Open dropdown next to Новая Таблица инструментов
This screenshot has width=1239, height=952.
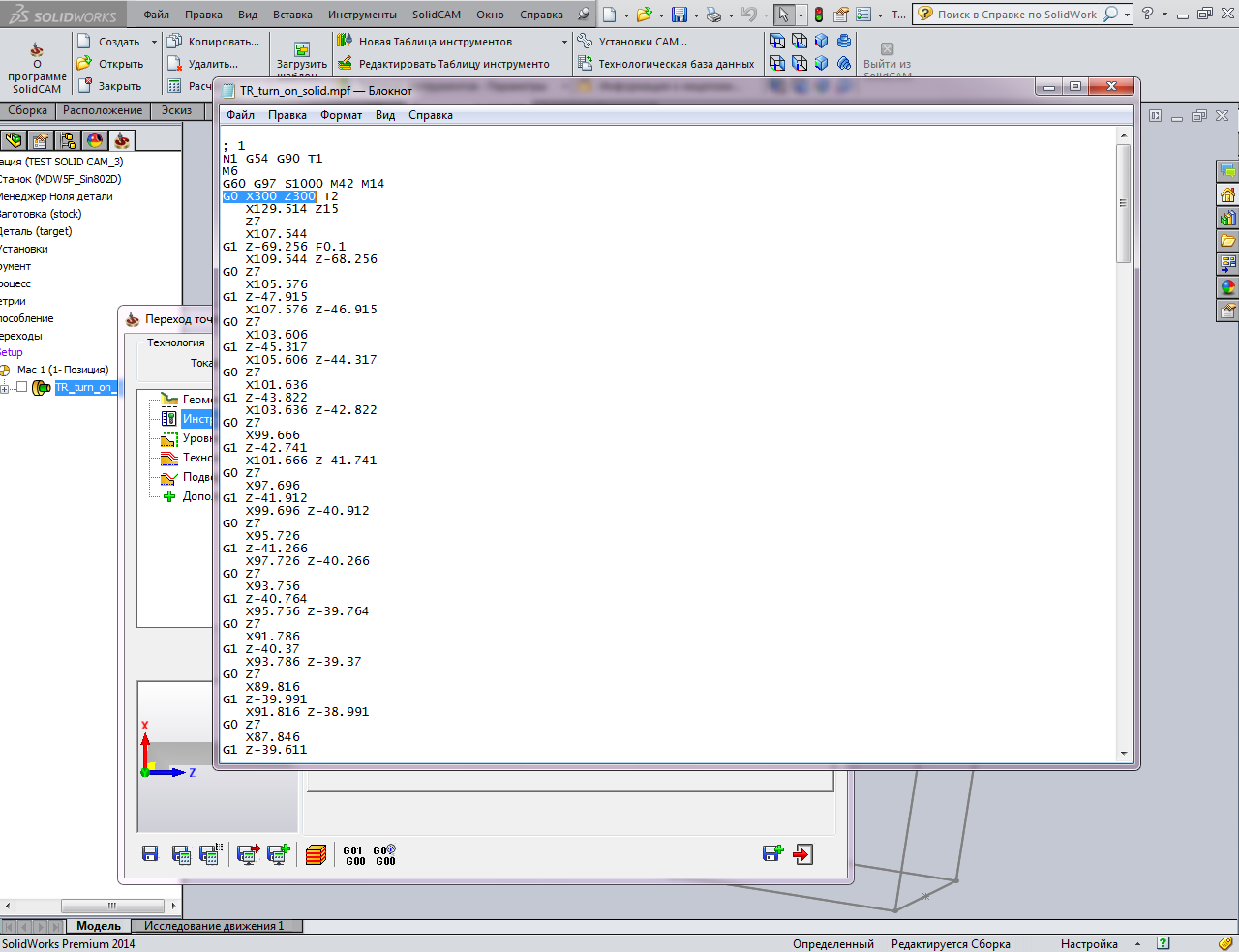coord(565,43)
